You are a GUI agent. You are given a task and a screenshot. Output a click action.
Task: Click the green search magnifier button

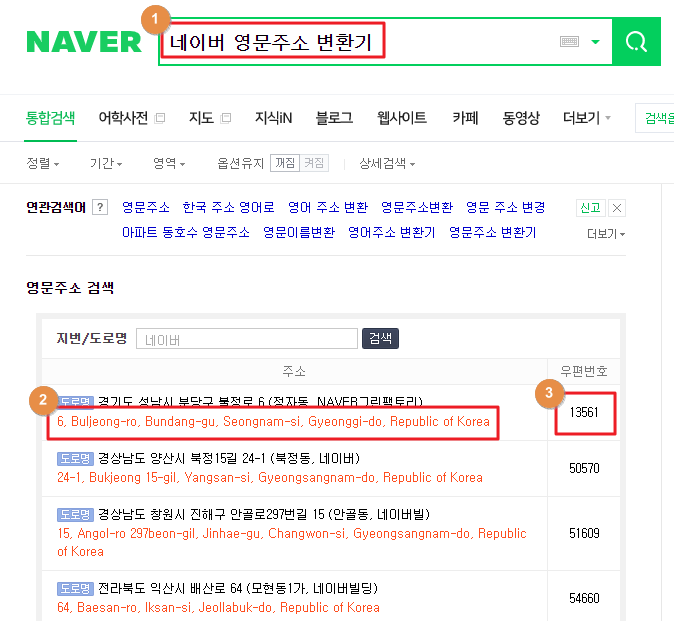pos(636,42)
